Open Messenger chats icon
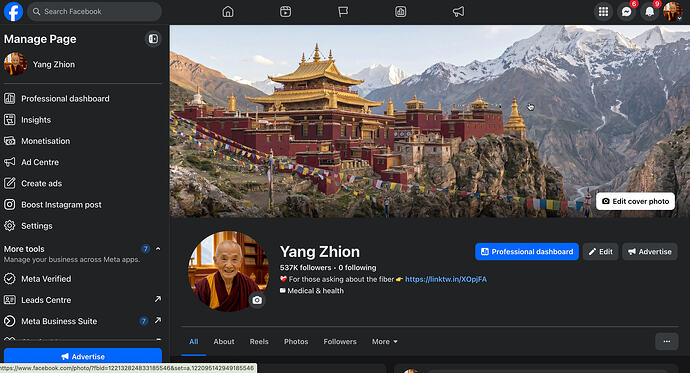The image size is (690, 373). [627, 12]
